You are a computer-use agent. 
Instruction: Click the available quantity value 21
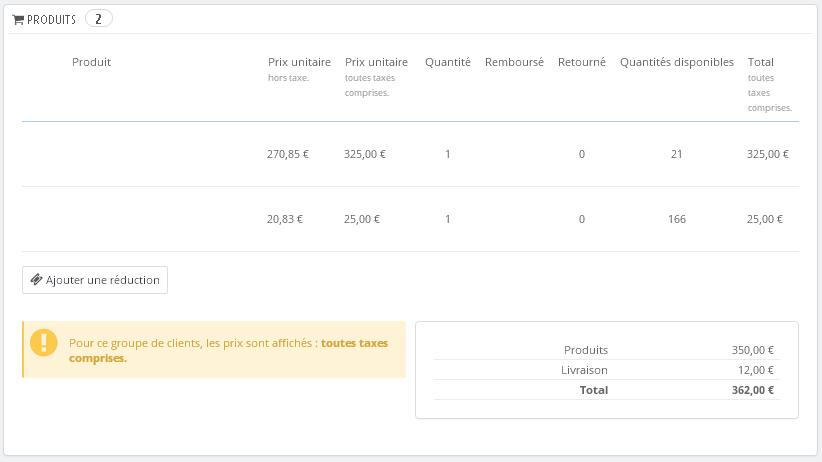point(677,154)
